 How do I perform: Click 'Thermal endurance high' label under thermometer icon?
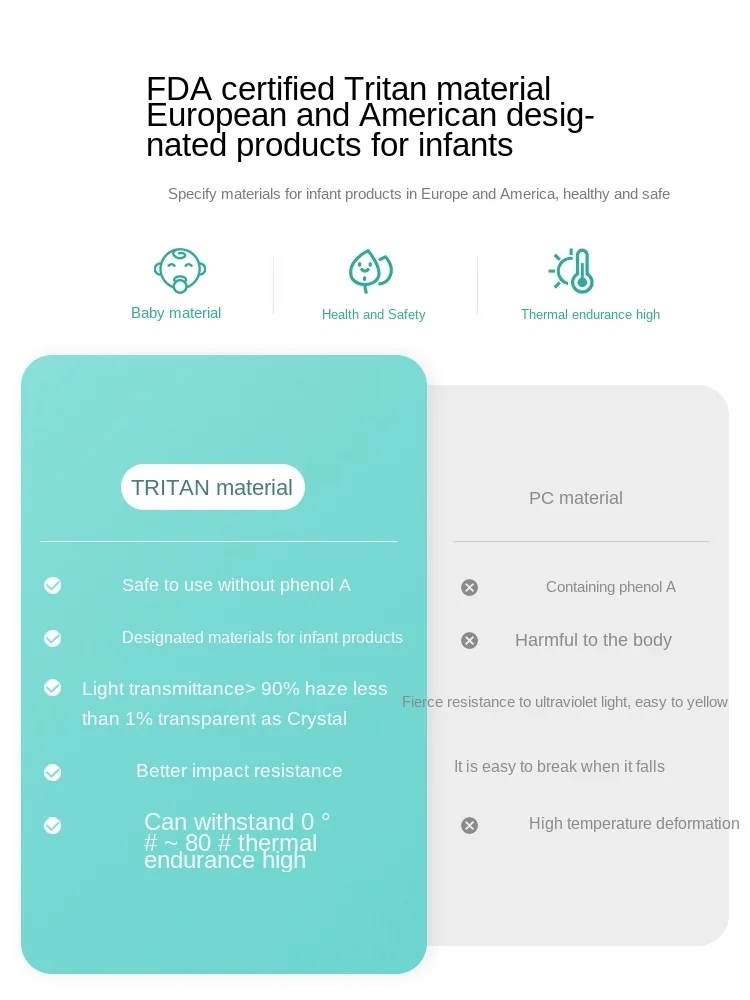click(x=590, y=314)
